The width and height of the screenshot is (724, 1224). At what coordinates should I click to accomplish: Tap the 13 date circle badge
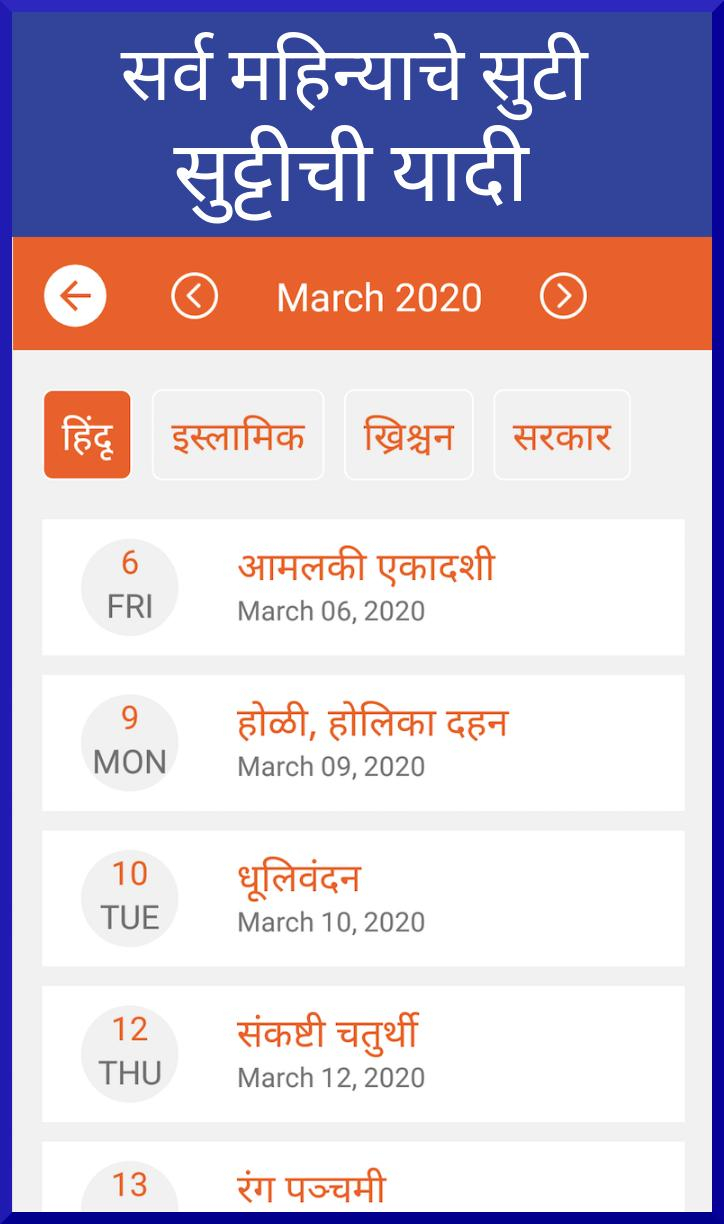130,1188
